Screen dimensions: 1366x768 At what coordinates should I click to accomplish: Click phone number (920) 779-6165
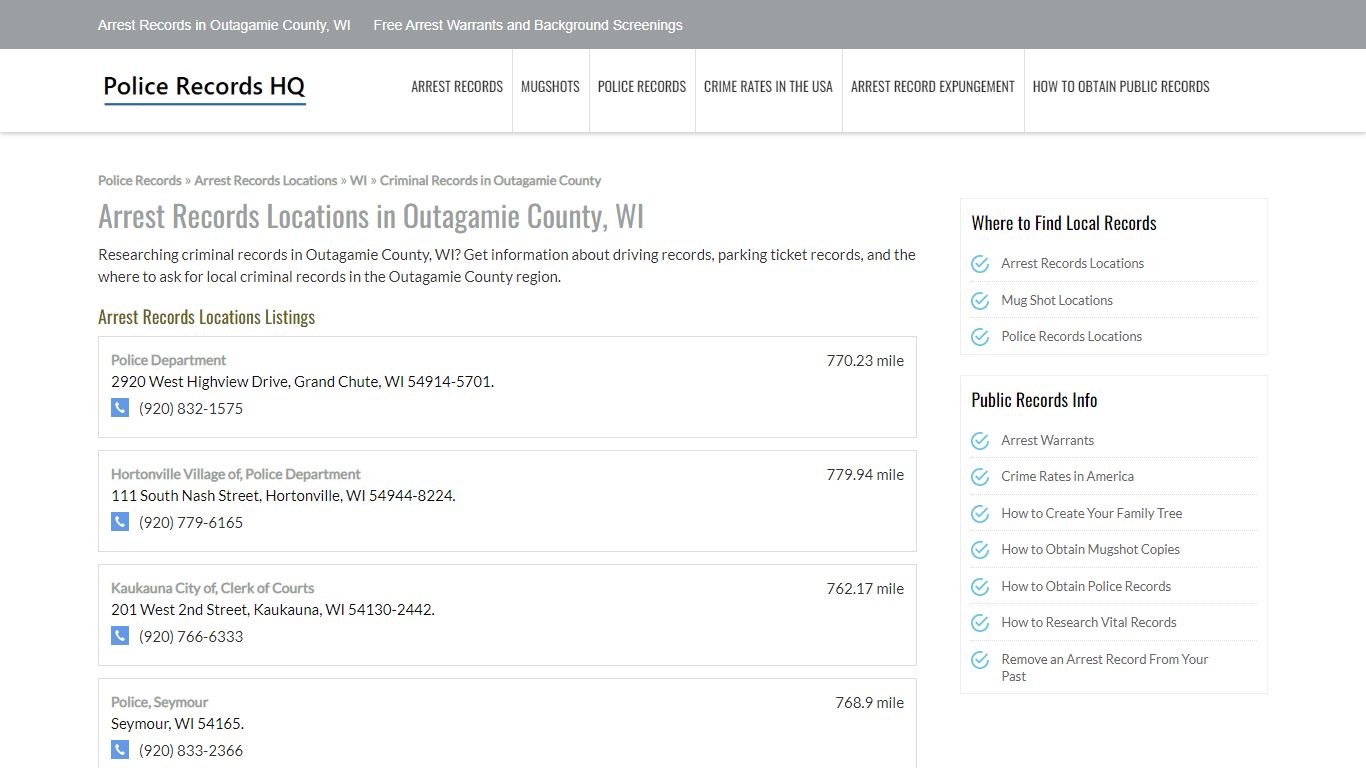[x=191, y=522]
